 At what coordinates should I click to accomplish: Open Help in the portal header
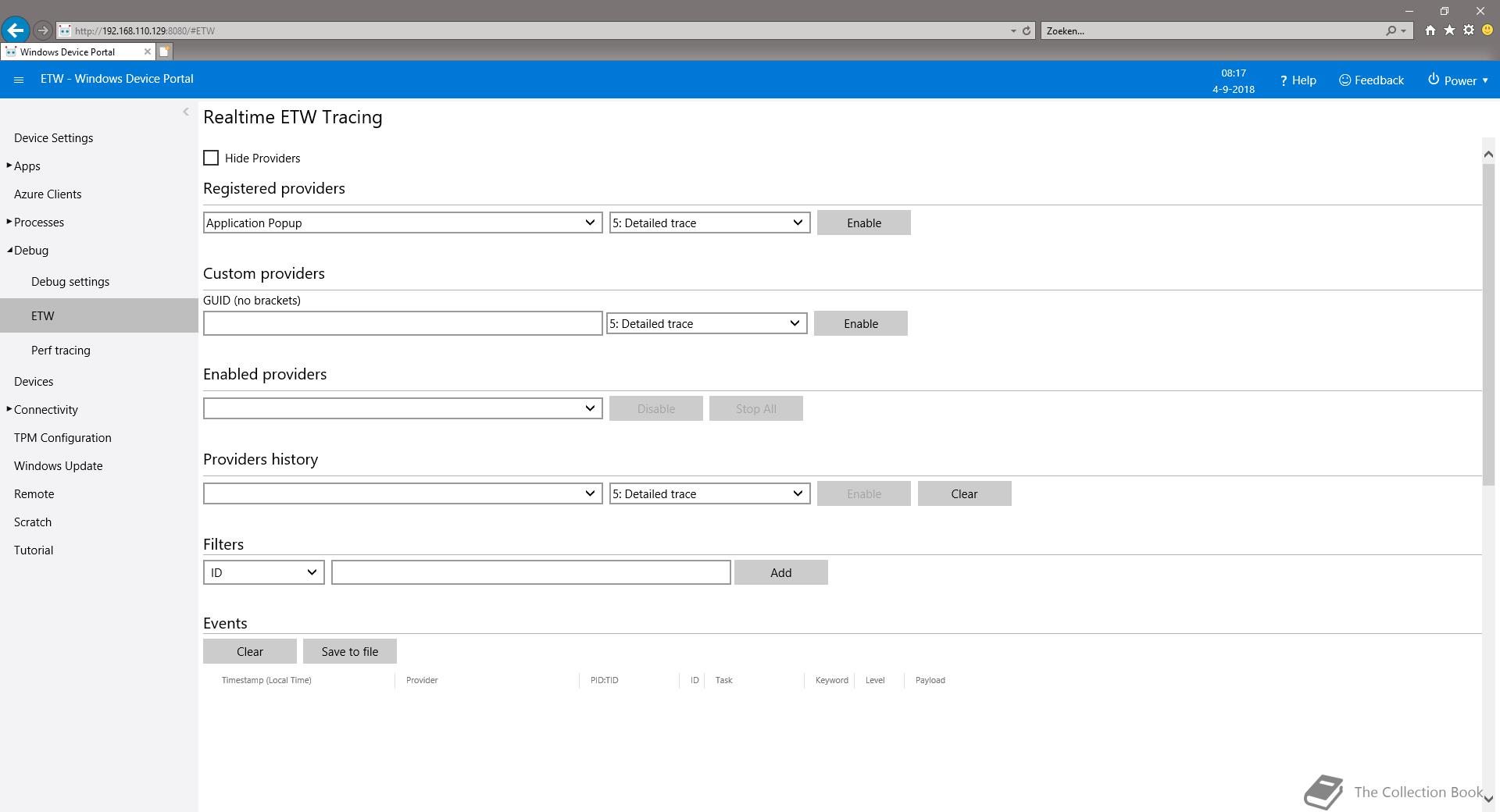pos(1298,80)
